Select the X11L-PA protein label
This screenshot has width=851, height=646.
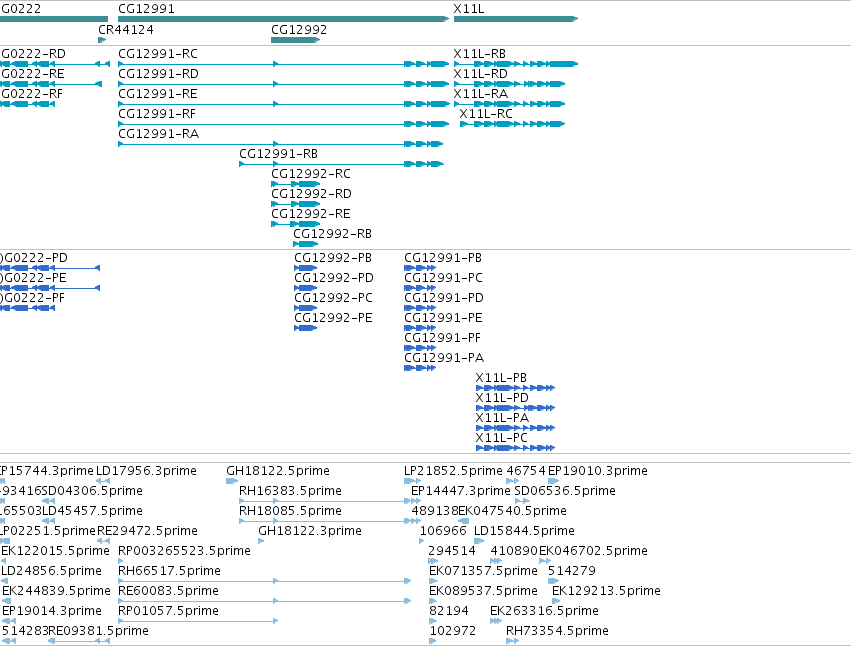click(x=502, y=419)
